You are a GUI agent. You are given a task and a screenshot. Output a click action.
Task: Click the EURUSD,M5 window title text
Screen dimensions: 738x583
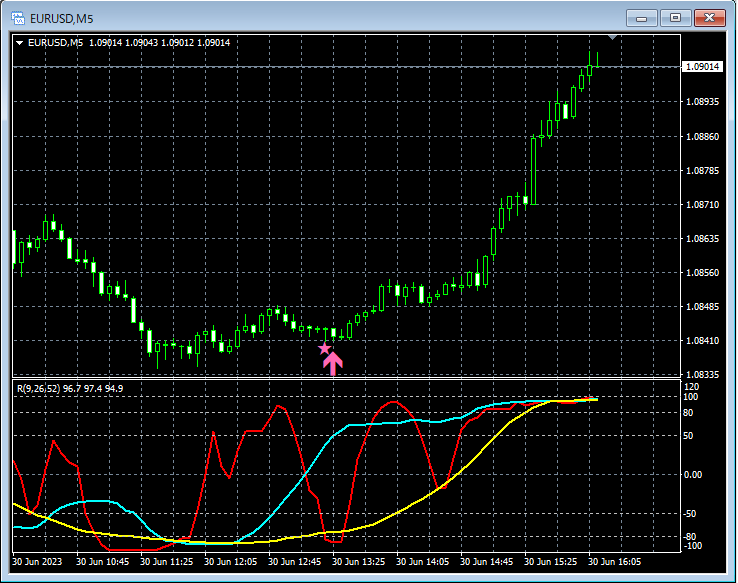tap(62, 19)
